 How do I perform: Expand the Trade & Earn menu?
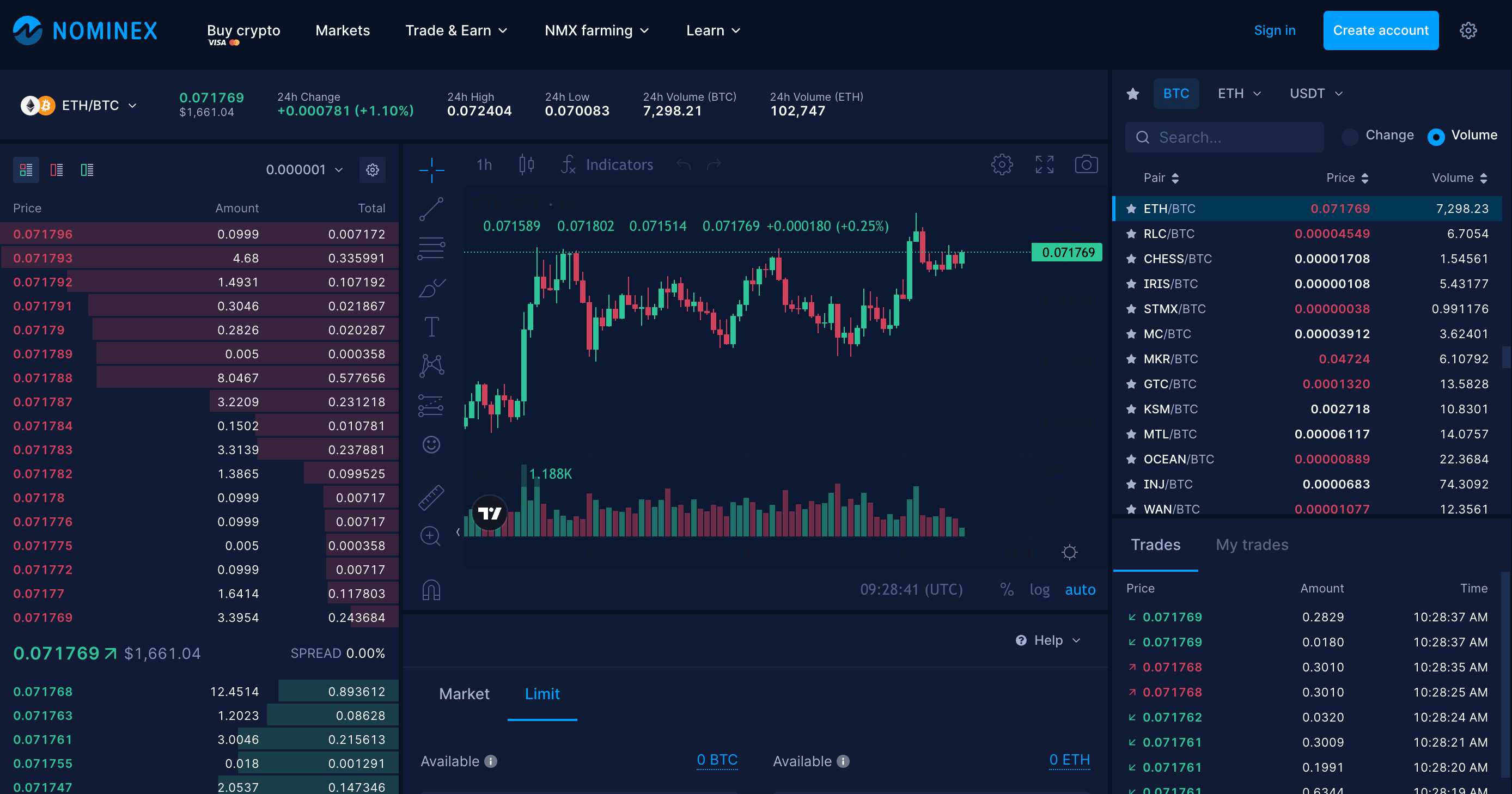(456, 30)
